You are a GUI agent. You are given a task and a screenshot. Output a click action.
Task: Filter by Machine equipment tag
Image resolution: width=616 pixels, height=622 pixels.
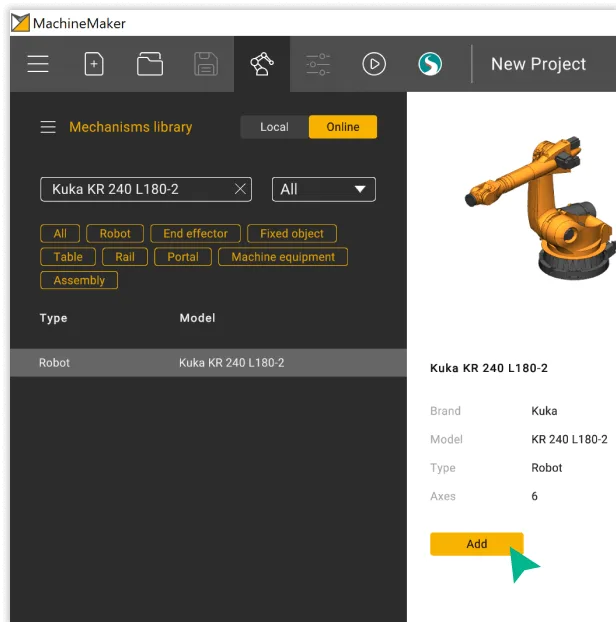click(x=283, y=257)
